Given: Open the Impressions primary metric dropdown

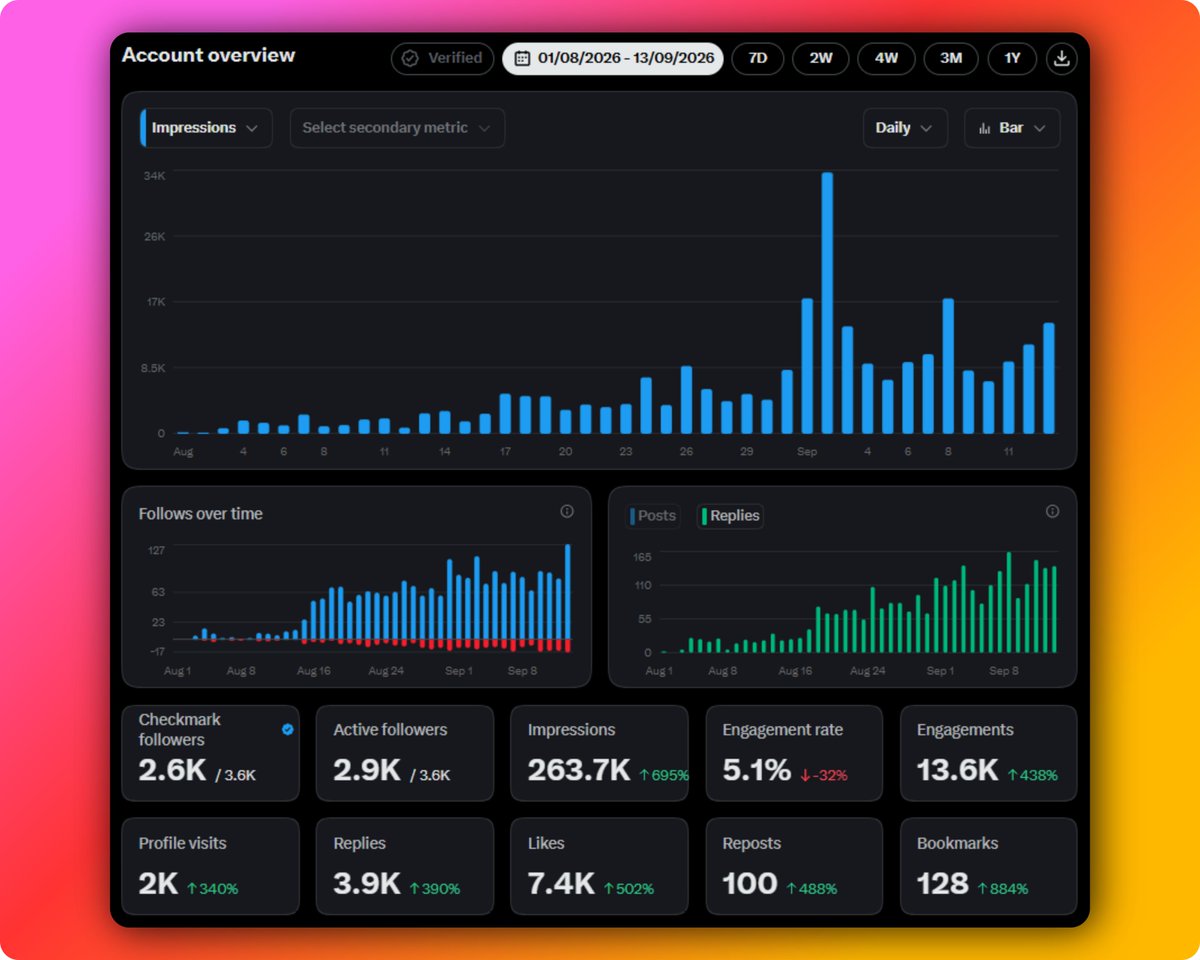Looking at the screenshot, I should point(206,128).
